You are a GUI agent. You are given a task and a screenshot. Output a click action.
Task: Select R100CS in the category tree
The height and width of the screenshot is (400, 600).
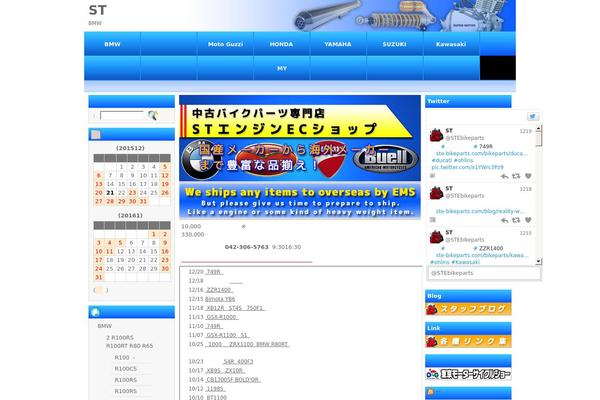point(126,369)
